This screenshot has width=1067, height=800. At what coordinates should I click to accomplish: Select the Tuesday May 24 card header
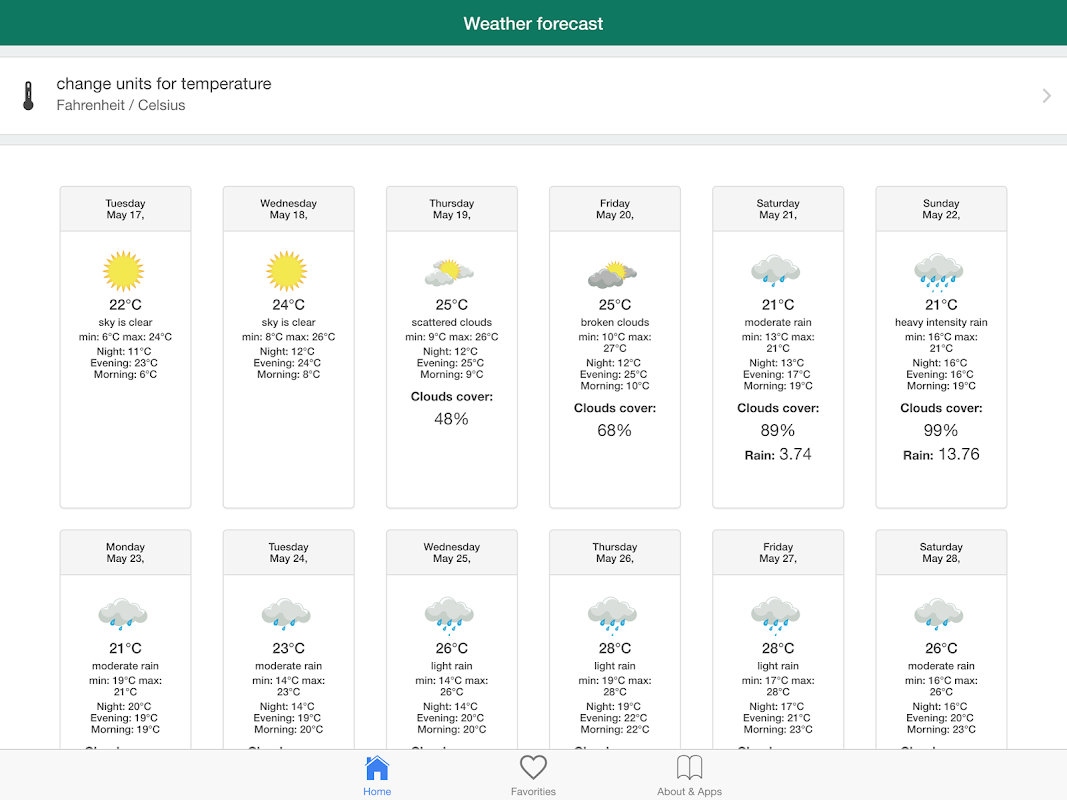[289, 552]
